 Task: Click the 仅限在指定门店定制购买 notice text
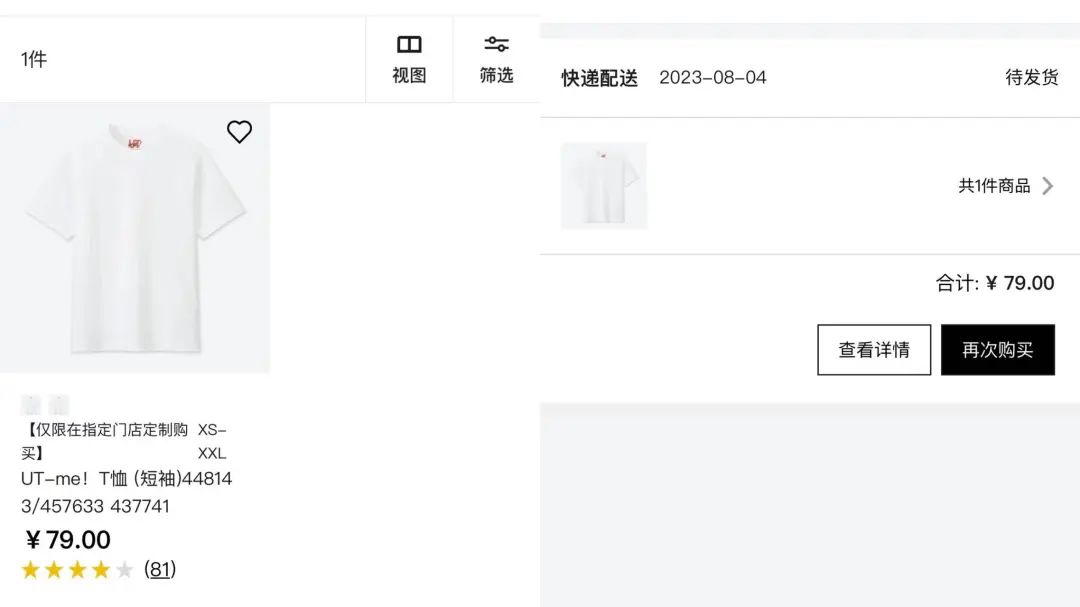tap(105, 441)
